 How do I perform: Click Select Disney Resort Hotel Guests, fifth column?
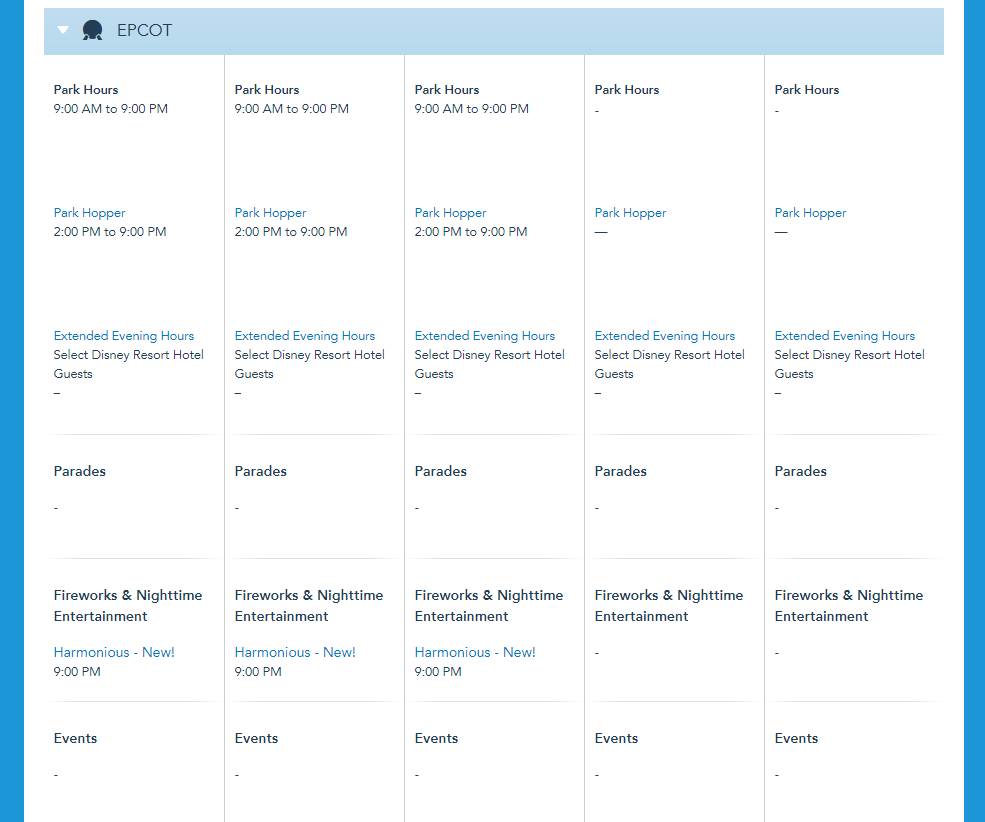coord(850,364)
